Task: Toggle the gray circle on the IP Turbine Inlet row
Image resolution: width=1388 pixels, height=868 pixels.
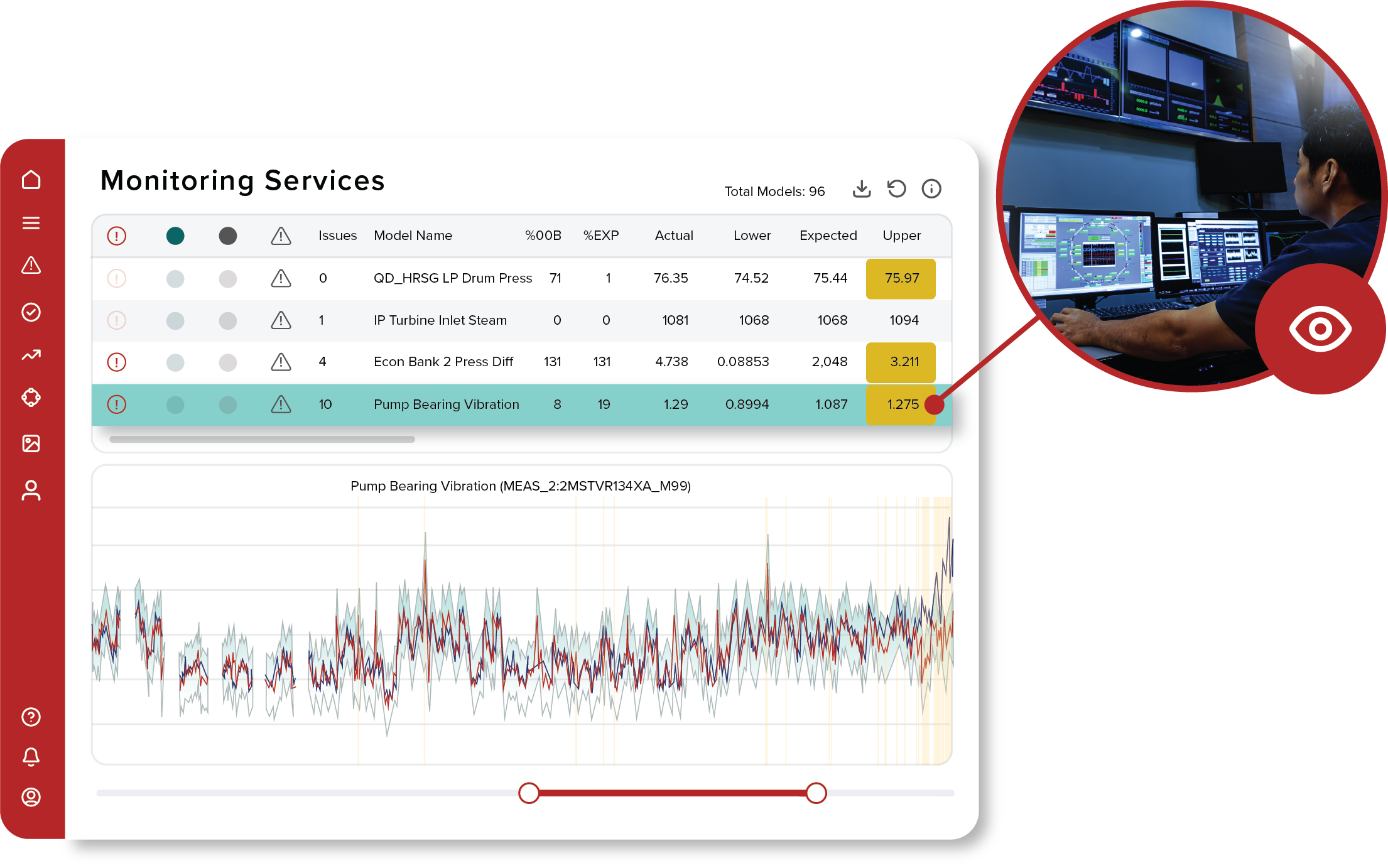Action: [x=228, y=320]
